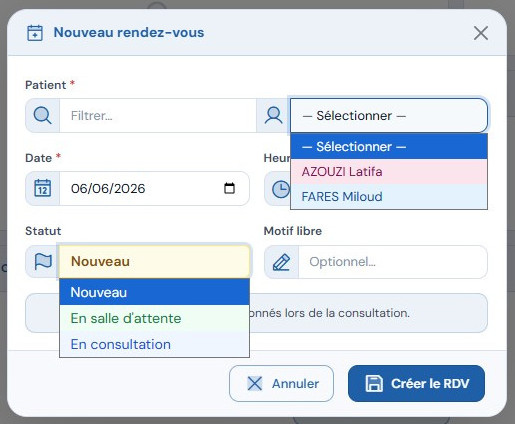Click the Annuler button
515x424 pixels.
coord(281,383)
